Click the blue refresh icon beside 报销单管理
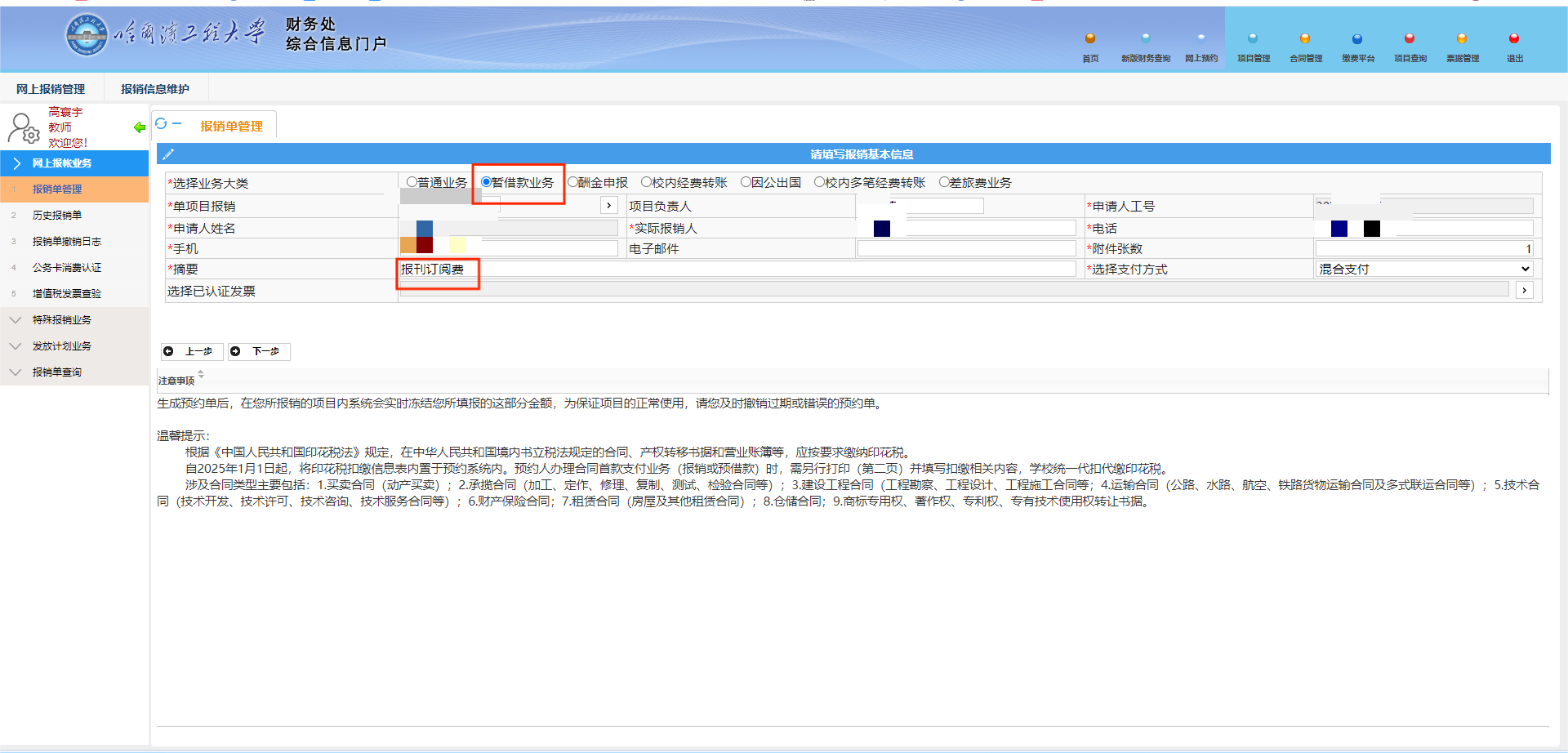Screen dimensions: 1568x753 point(161,124)
